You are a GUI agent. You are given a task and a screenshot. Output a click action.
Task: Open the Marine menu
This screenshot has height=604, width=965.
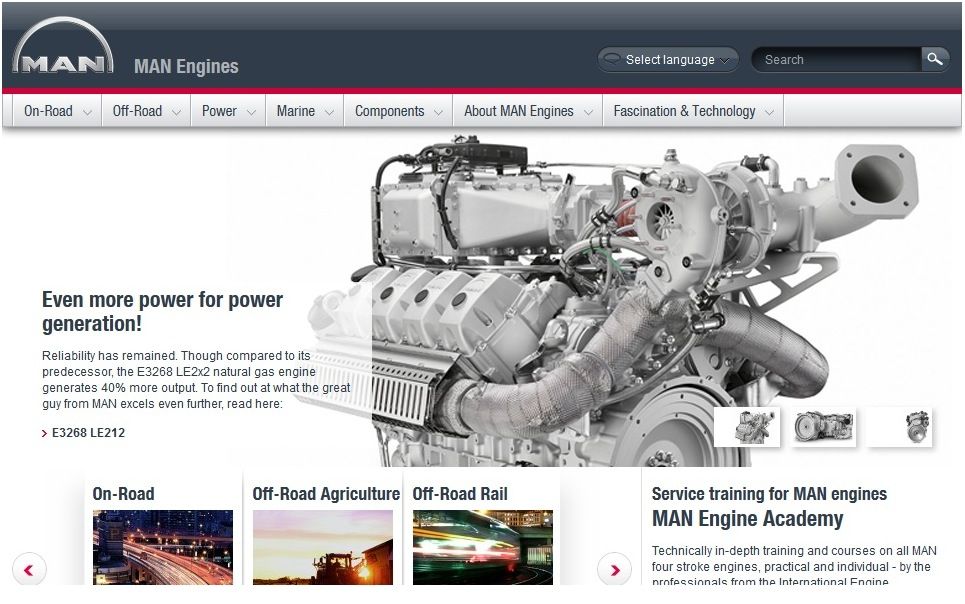(304, 111)
